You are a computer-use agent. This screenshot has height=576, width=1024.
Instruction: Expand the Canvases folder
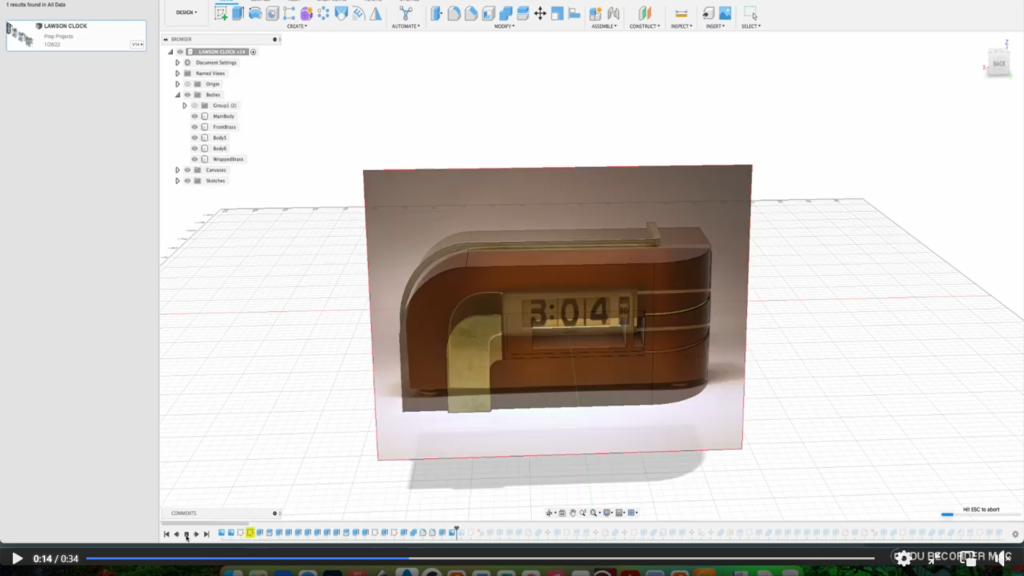pos(178,170)
